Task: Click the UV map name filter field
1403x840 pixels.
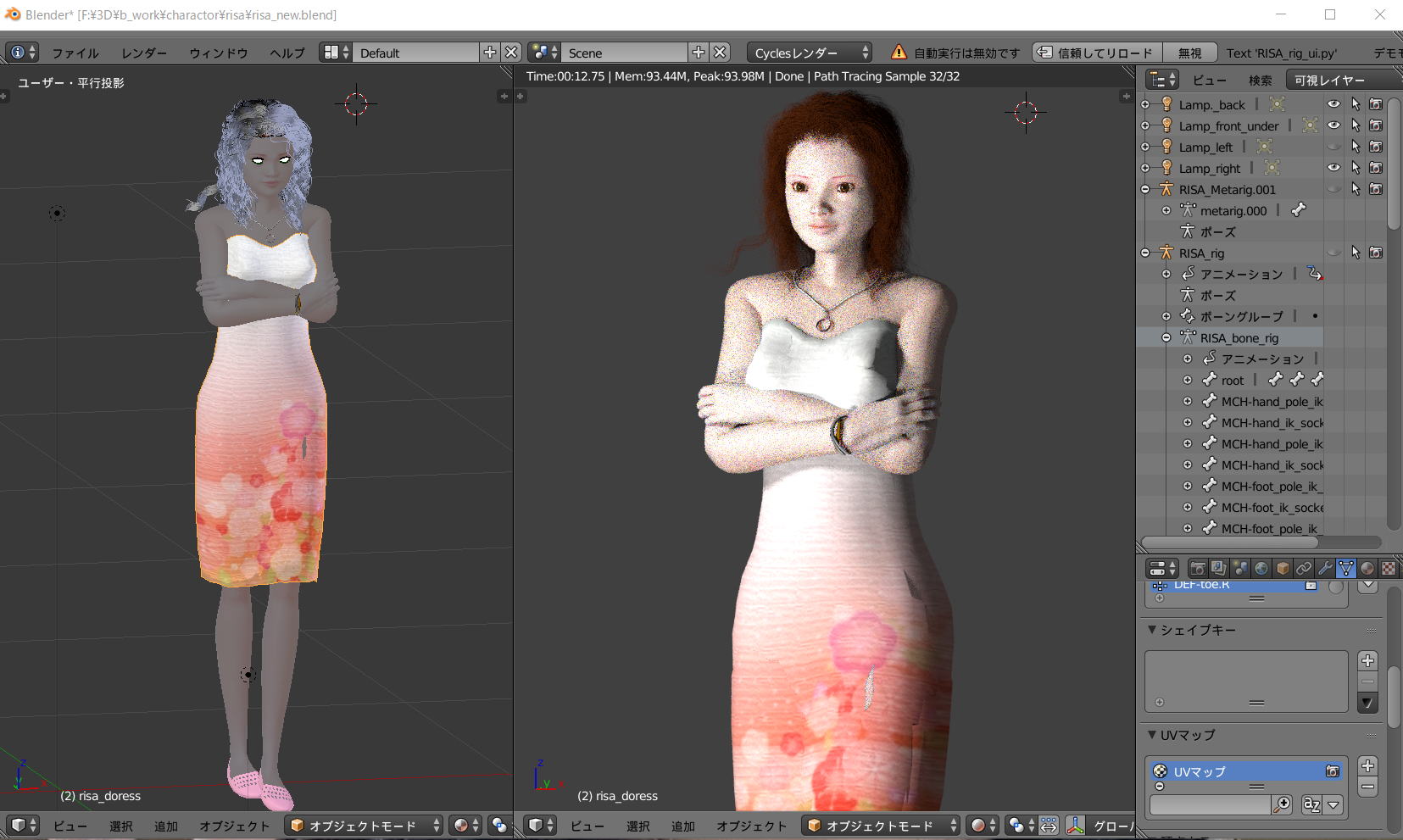Action: pyautogui.click(x=1211, y=804)
